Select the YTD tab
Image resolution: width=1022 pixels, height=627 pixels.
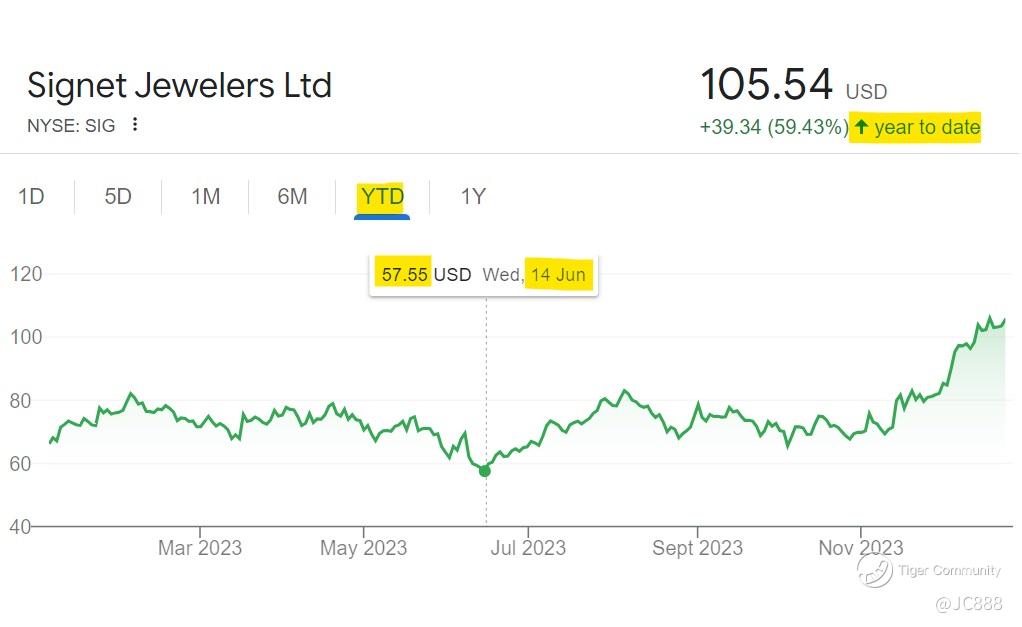click(x=382, y=196)
